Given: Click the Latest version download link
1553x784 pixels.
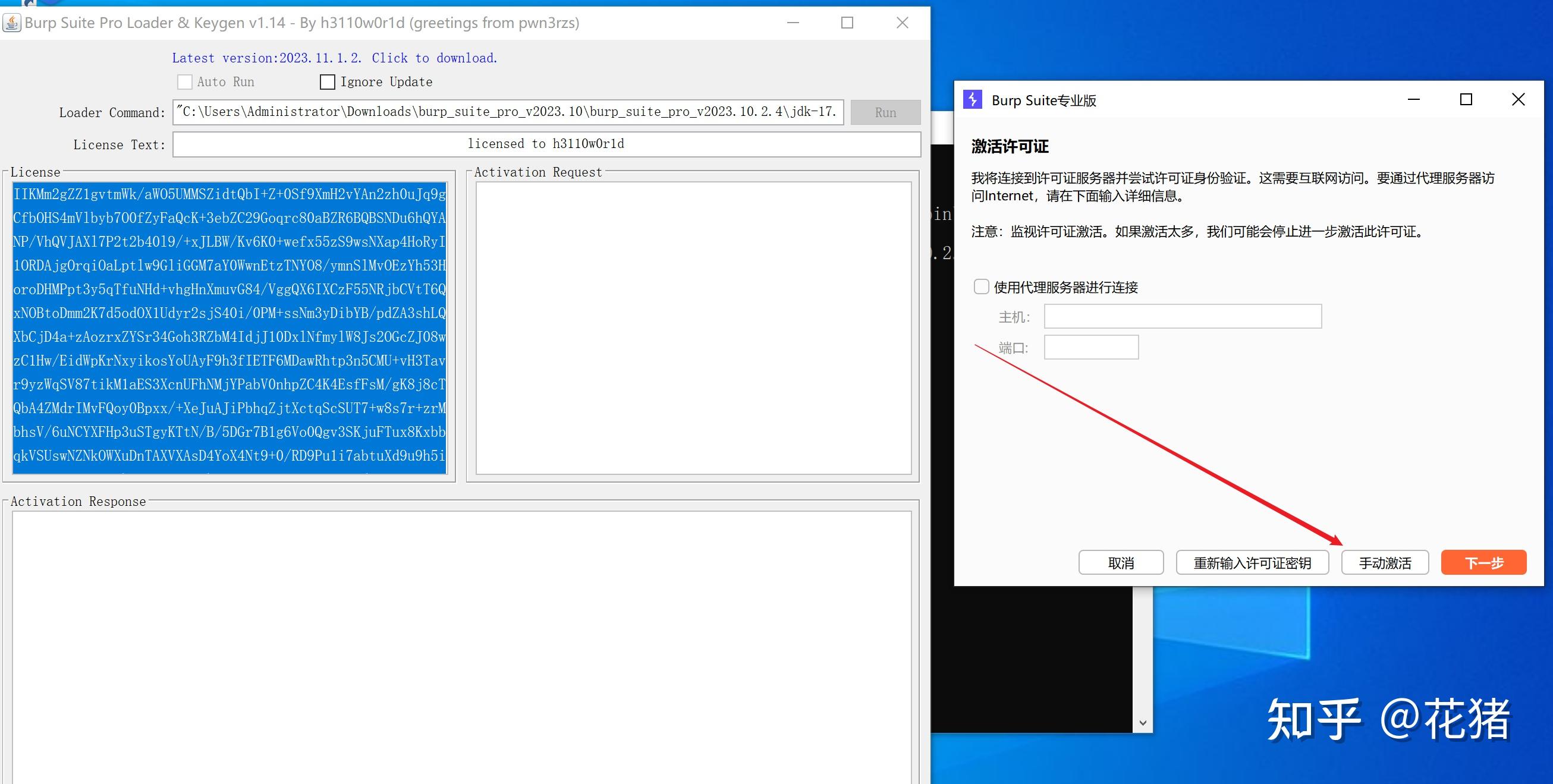Looking at the screenshot, I should click(335, 58).
